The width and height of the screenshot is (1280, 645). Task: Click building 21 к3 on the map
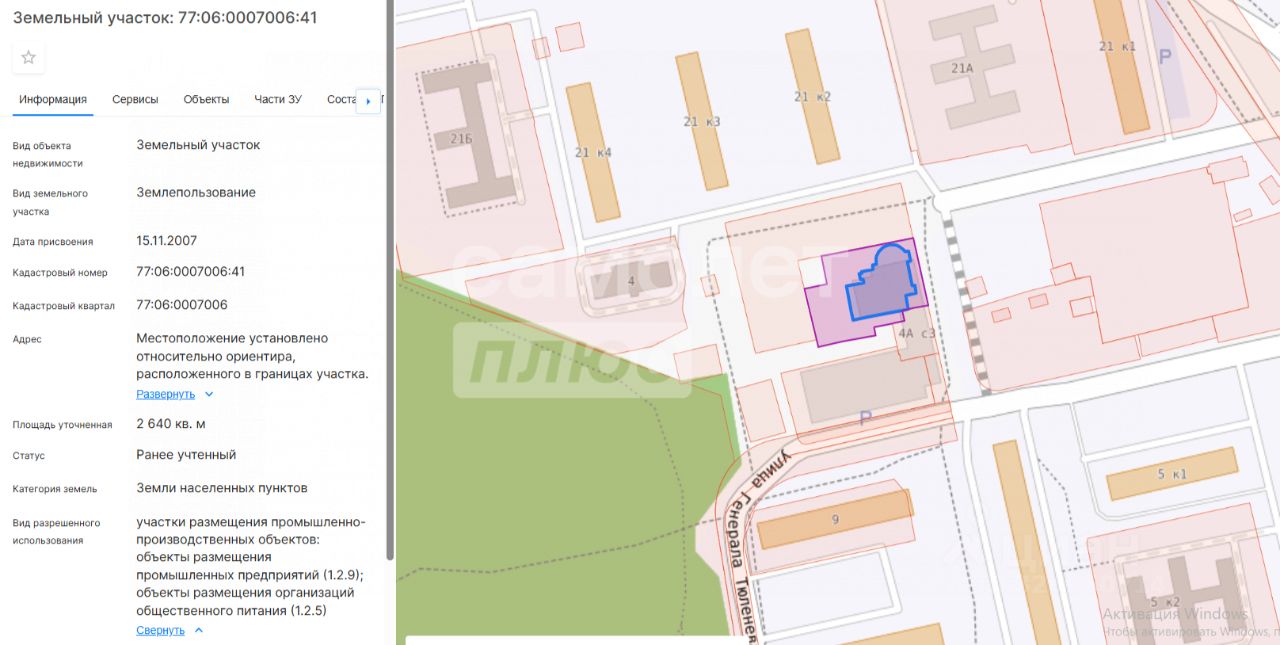(701, 121)
